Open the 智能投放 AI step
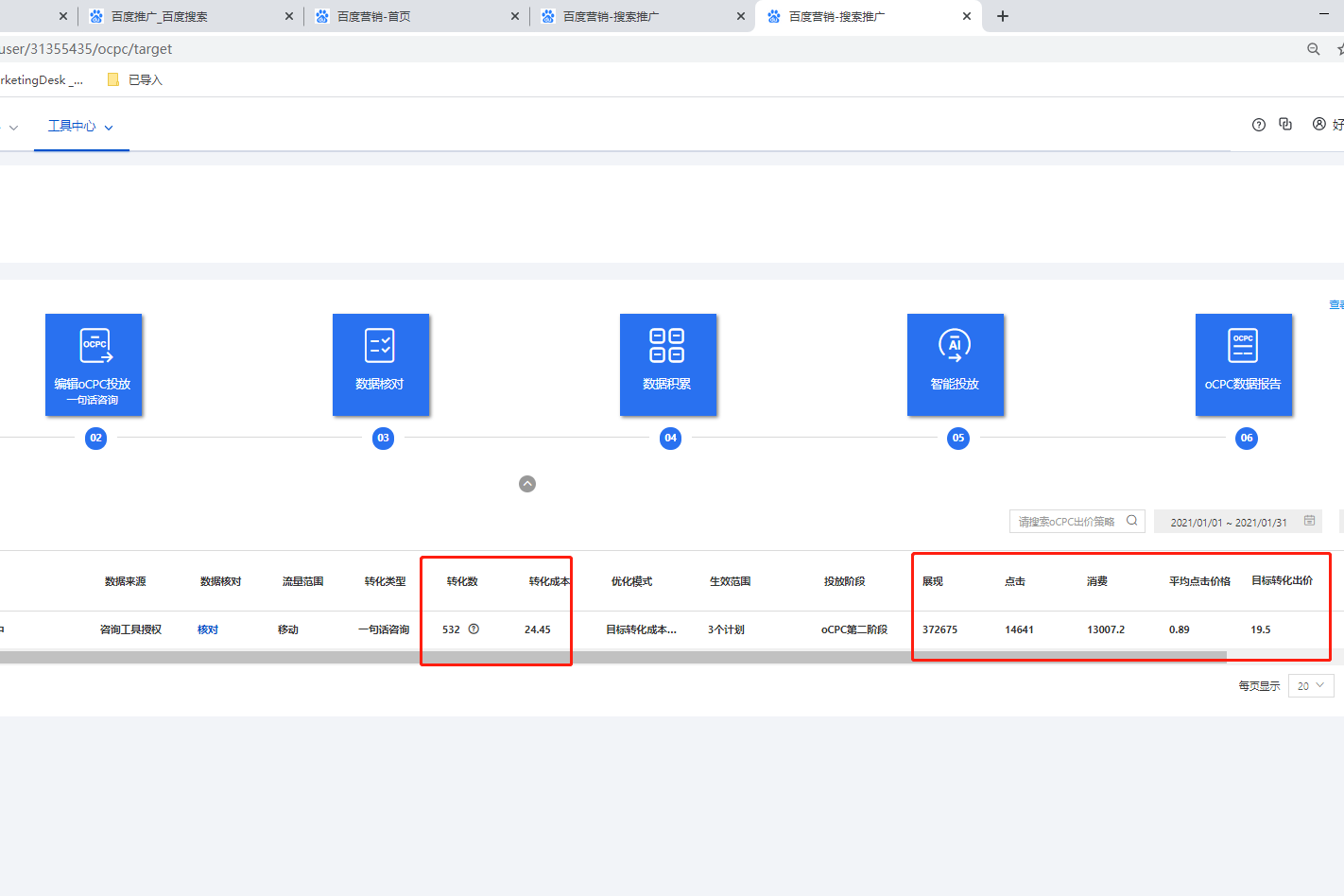 click(x=955, y=364)
